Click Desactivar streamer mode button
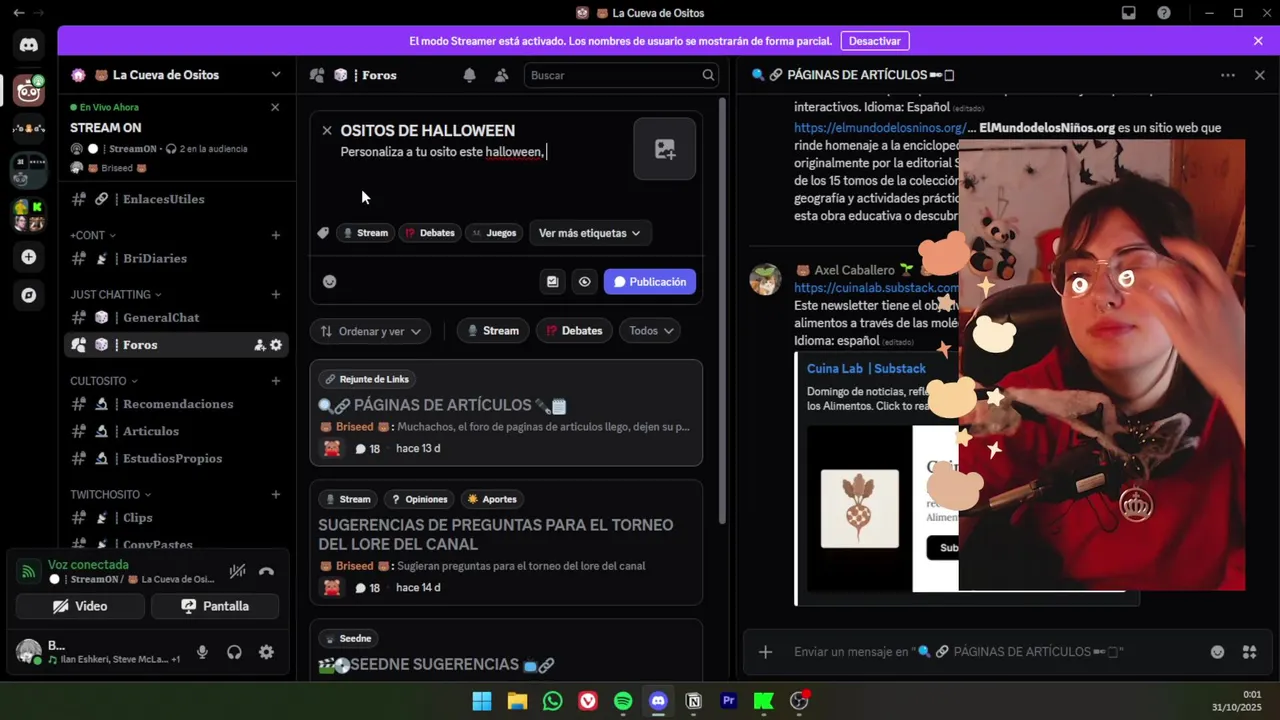The width and height of the screenshot is (1280, 720). click(x=875, y=41)
